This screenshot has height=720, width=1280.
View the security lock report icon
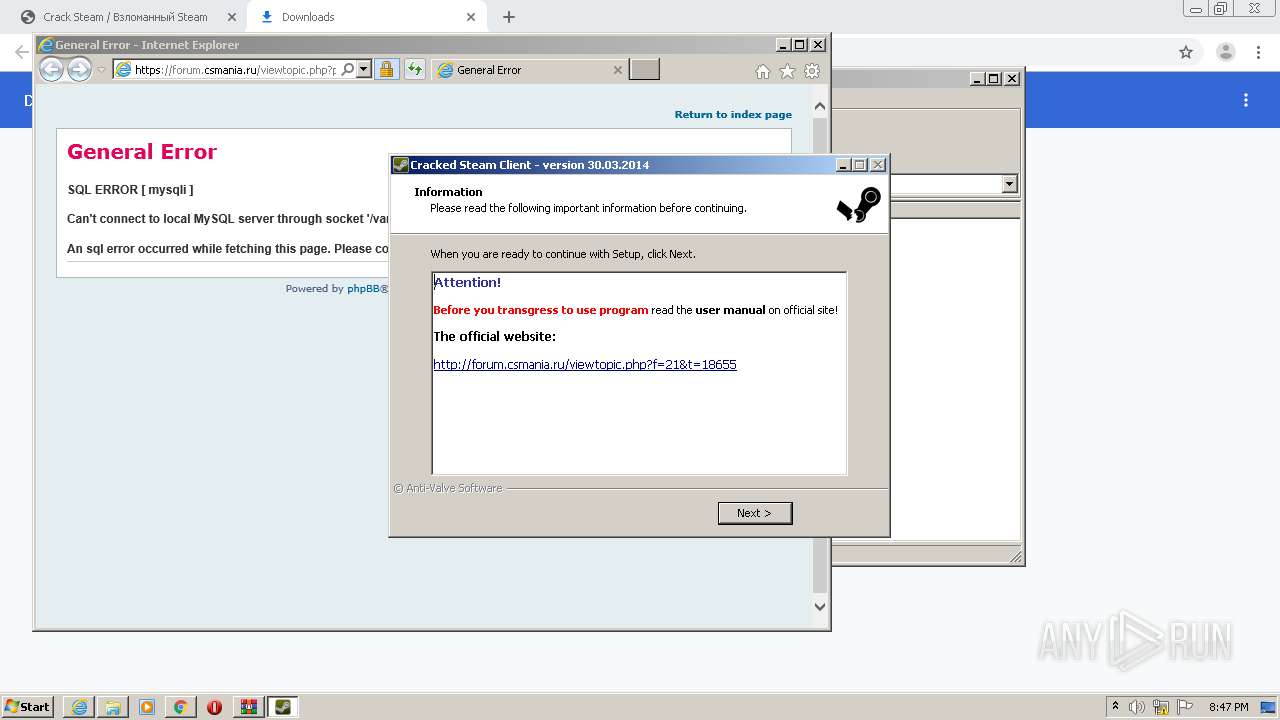pos(386,70)
